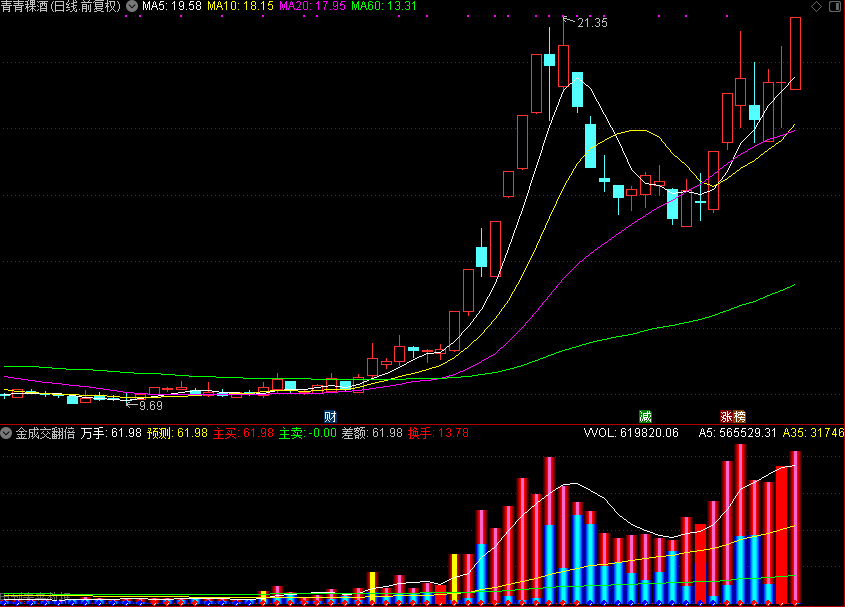Select the MA10 moving average label
845x607 pixels.
click(x=240, y=6)
